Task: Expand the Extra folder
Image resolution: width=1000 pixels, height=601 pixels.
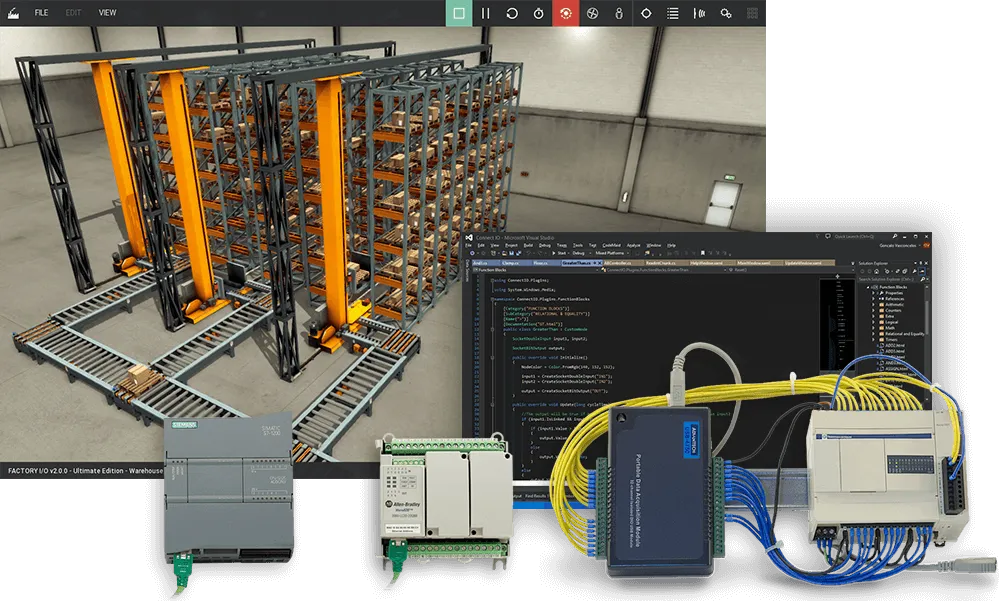Action: pyautogui.click(x=873, y=316)
